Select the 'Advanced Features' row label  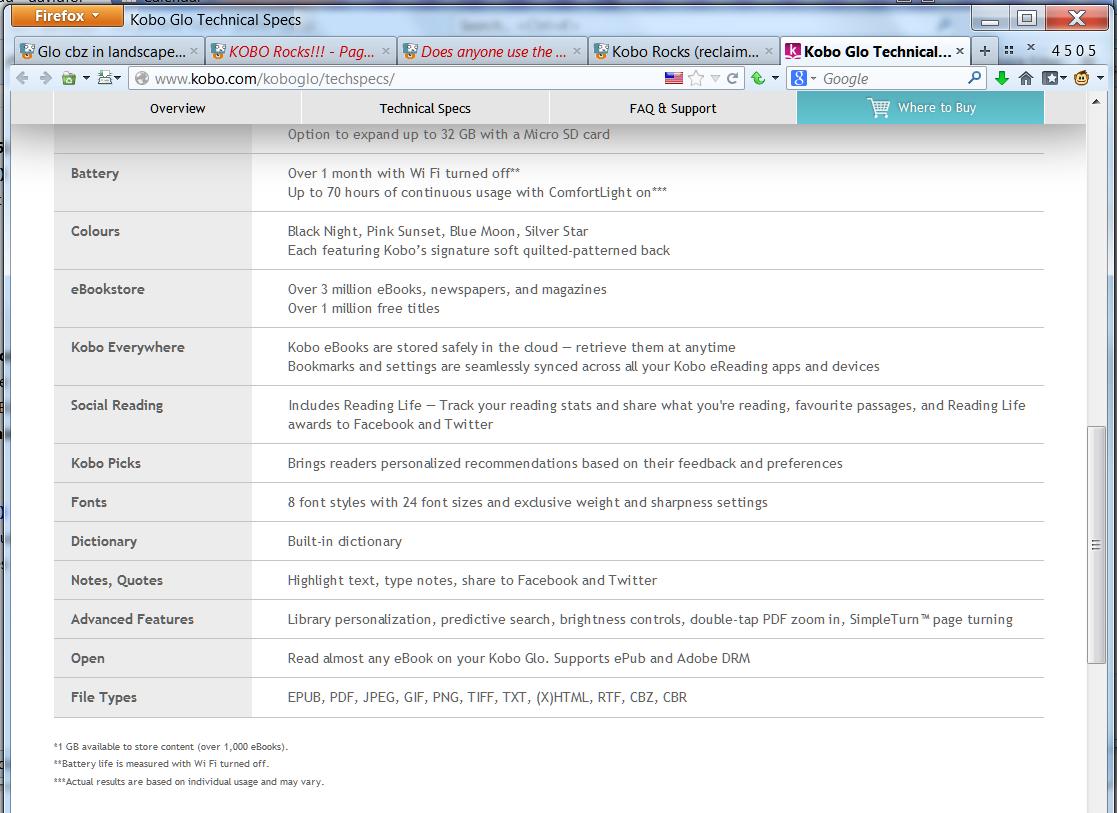tap(133, 619)
